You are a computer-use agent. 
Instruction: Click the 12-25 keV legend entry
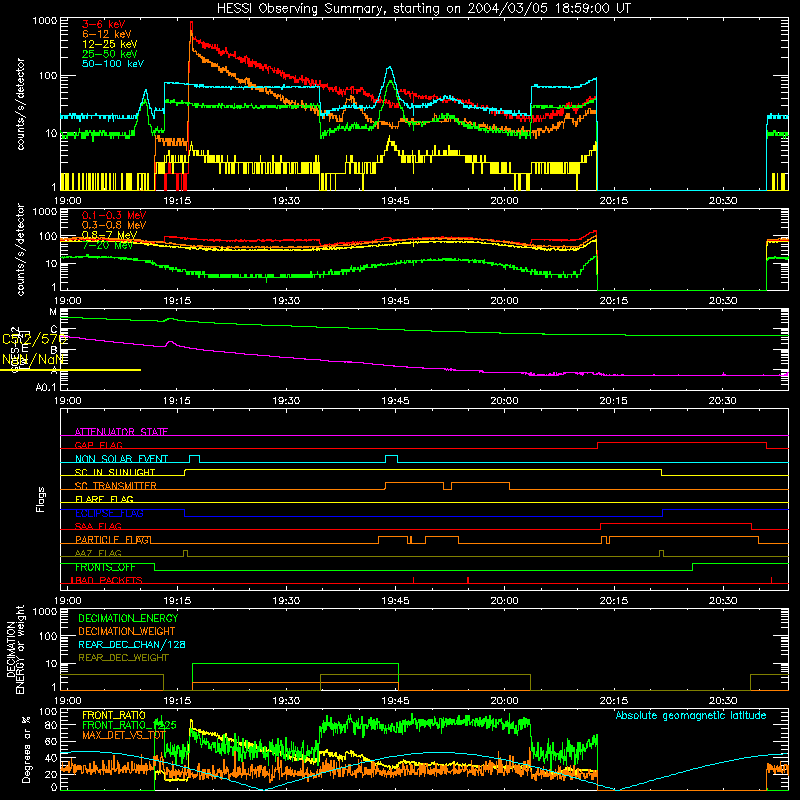point(110,44)
